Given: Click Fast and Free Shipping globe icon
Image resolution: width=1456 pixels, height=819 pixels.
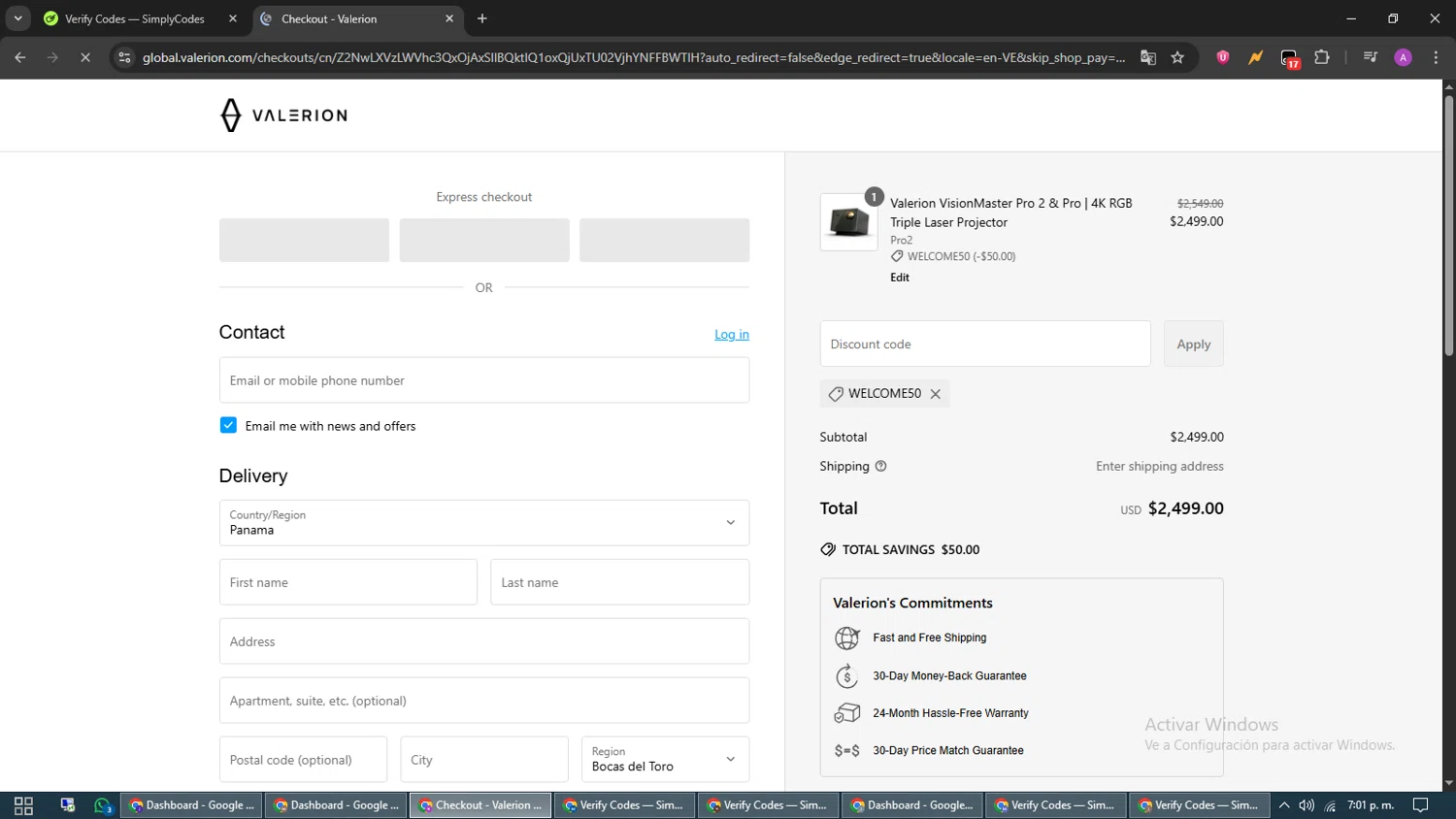Looking at the screenshot, I should tap(846, 638).
